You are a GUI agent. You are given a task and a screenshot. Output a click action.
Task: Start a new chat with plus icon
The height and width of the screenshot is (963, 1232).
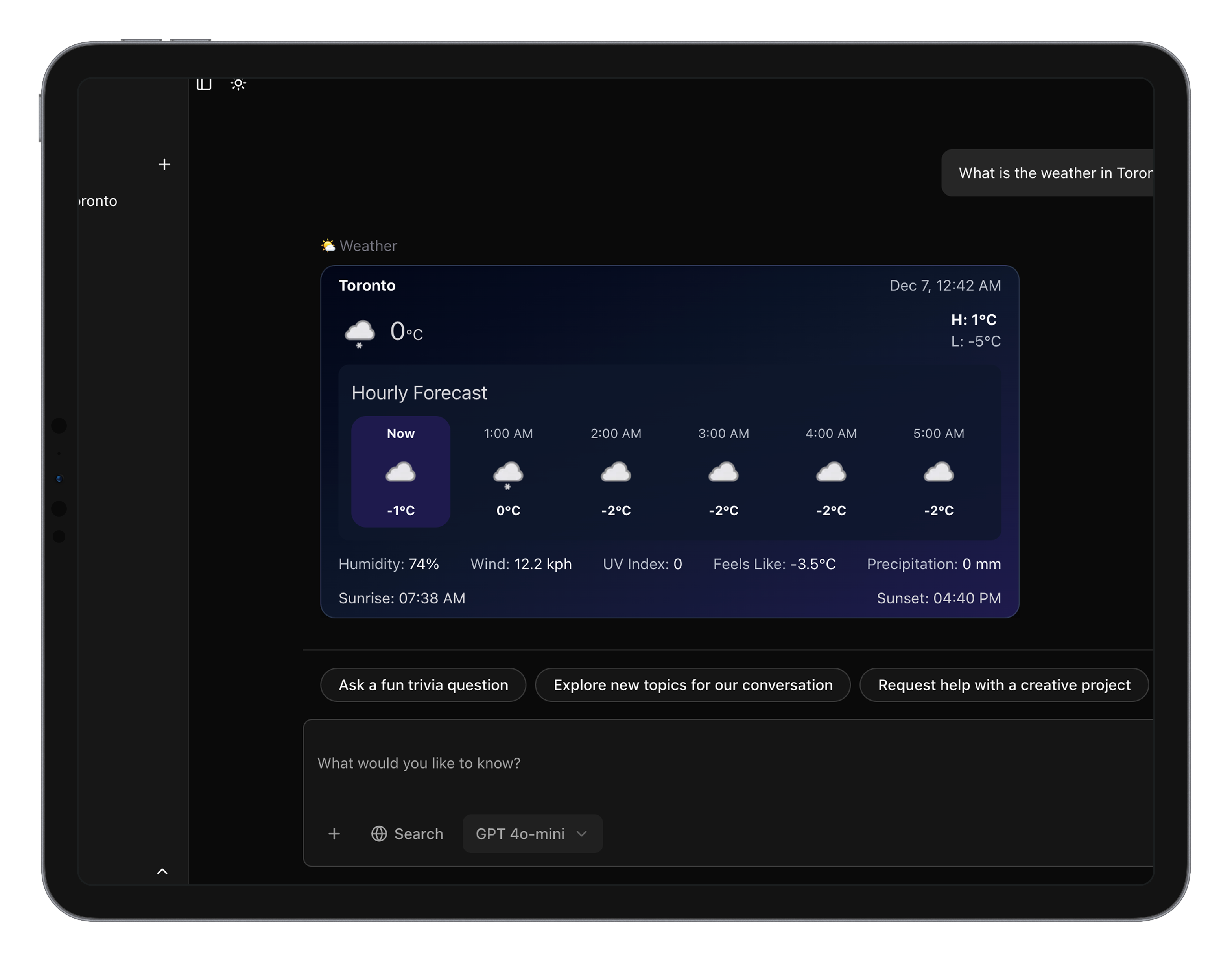click(x=164, y=164)
